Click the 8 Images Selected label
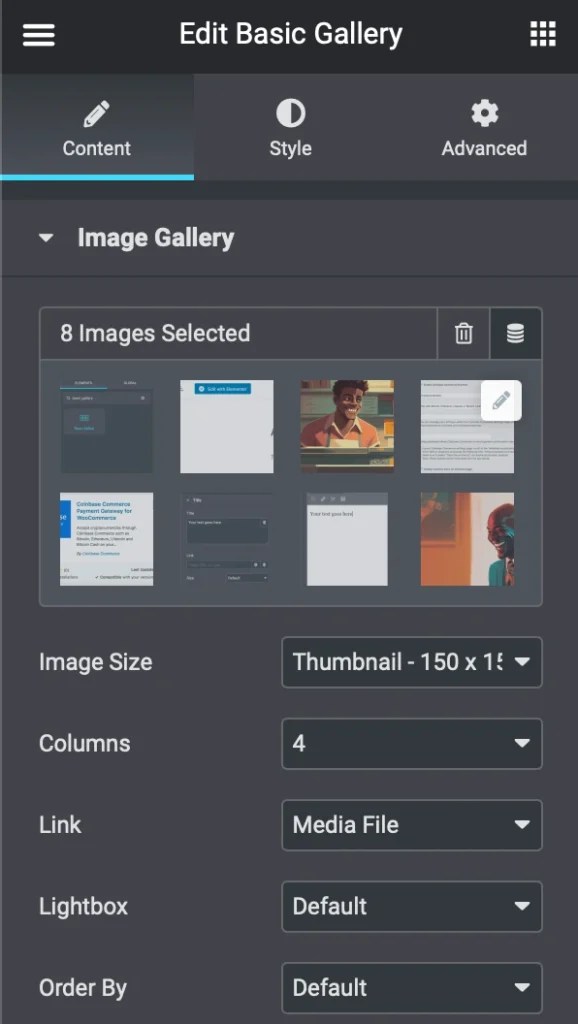 (155, 333)
